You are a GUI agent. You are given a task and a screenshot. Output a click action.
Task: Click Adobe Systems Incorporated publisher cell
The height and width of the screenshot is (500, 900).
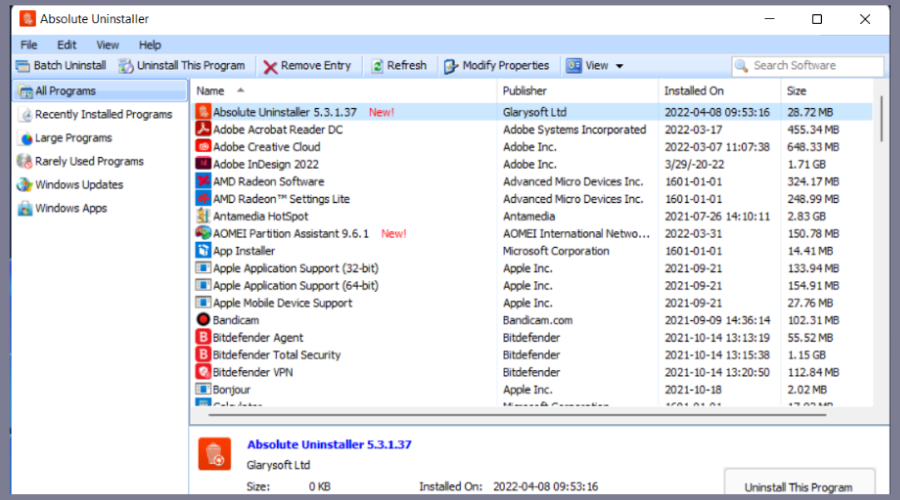tap(575, 130)
